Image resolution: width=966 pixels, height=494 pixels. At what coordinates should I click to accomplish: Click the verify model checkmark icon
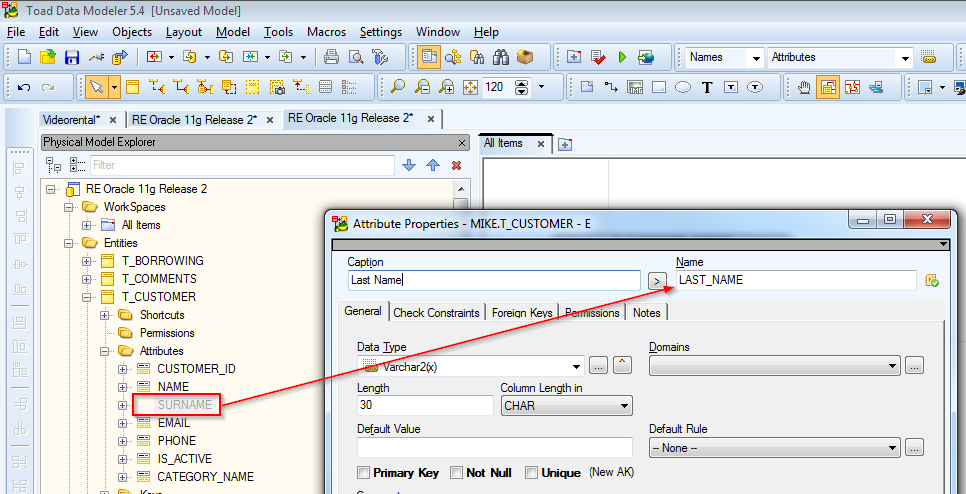[x=598, y=57]
